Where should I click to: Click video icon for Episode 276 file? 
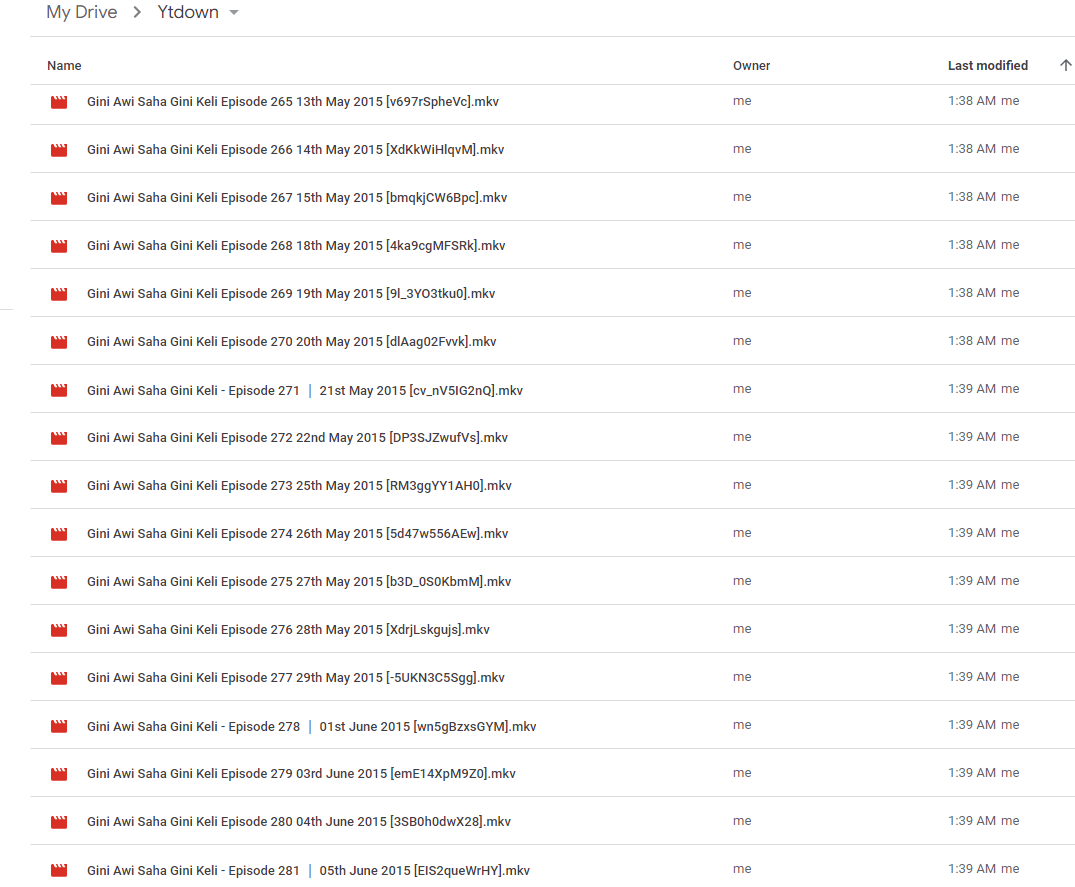60,630
